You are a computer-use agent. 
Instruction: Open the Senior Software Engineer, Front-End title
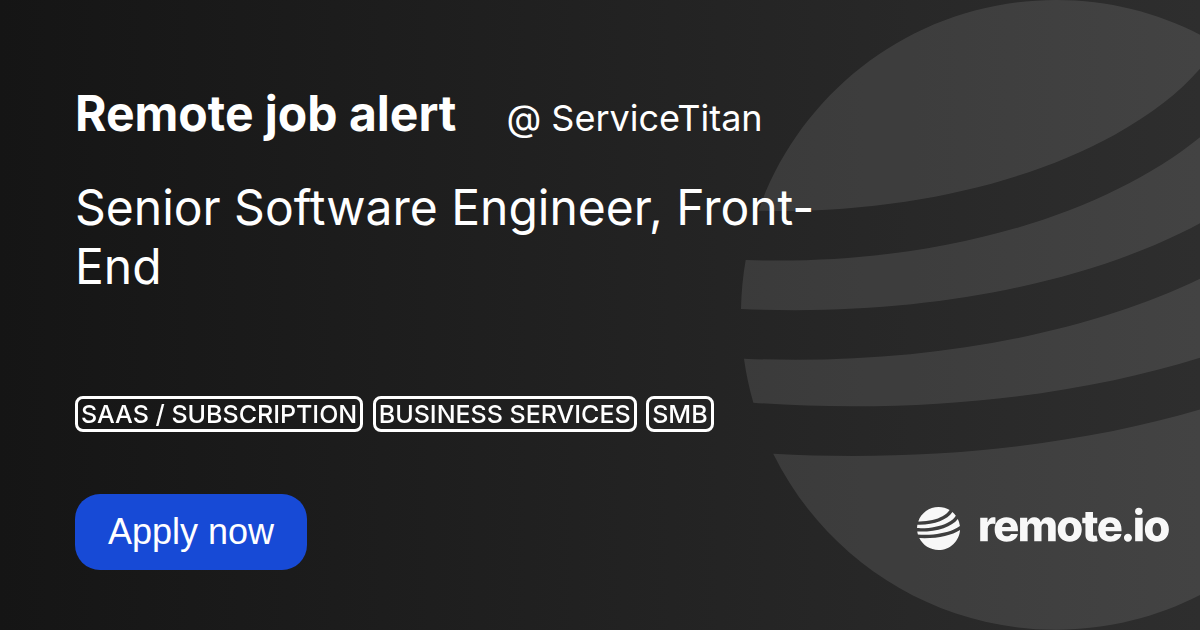443,238
